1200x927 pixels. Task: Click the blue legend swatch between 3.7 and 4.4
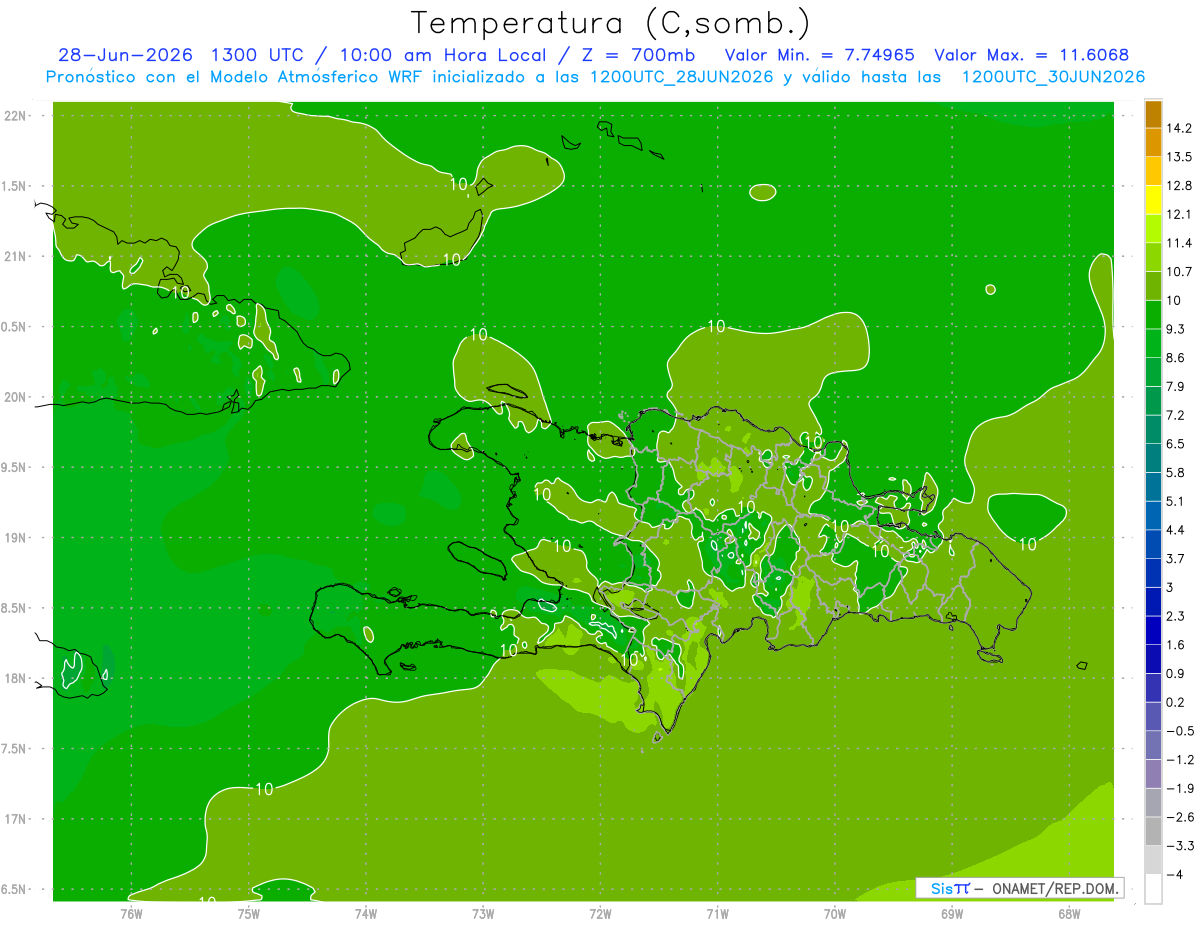1153,544
